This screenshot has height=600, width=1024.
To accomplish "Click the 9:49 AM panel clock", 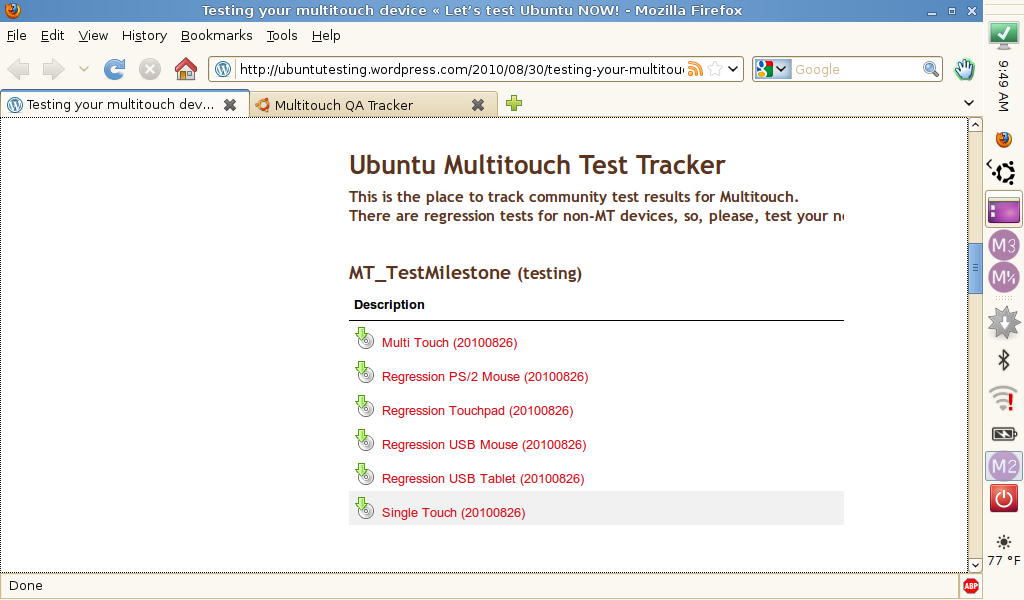I will (x=1004, y=86).
